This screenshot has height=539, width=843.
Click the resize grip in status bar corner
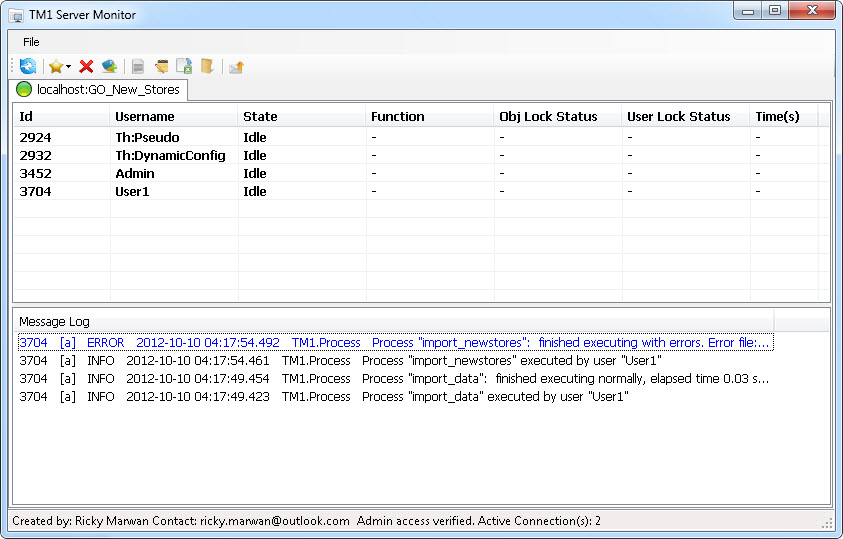[827, 523]
